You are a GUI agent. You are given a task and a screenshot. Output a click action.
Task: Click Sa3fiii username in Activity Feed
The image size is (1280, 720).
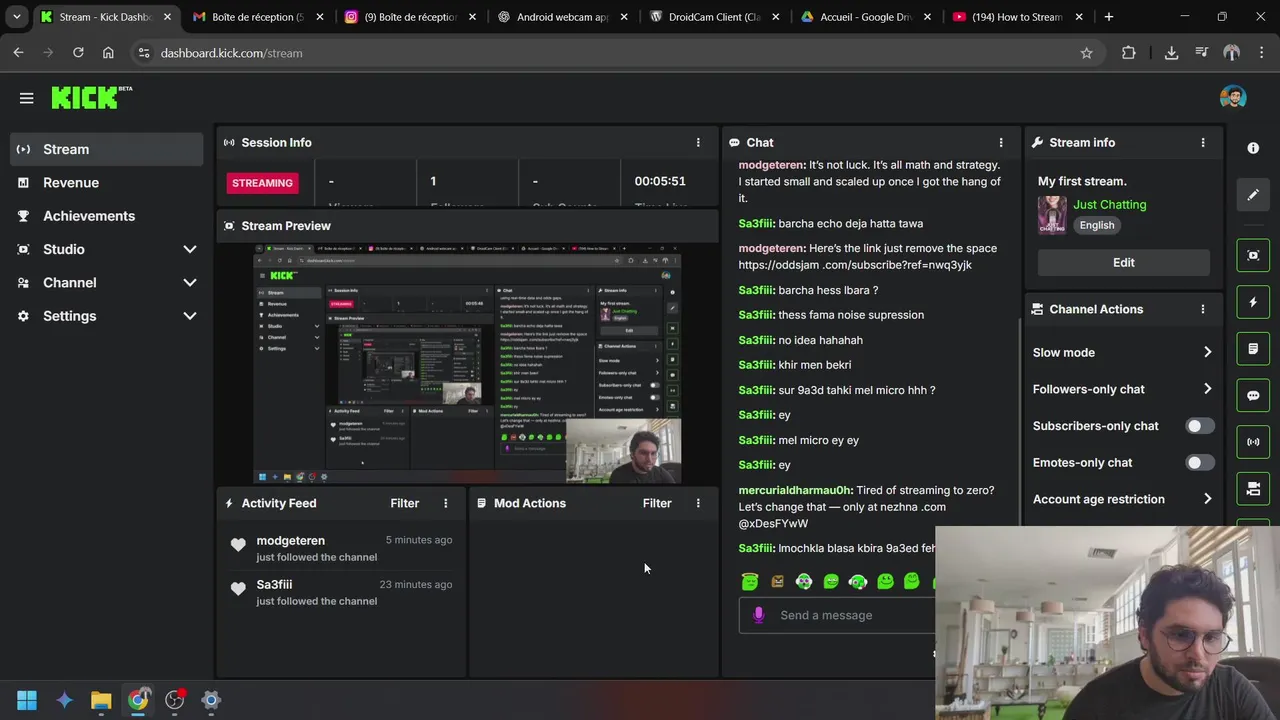[x=274, y=584]
